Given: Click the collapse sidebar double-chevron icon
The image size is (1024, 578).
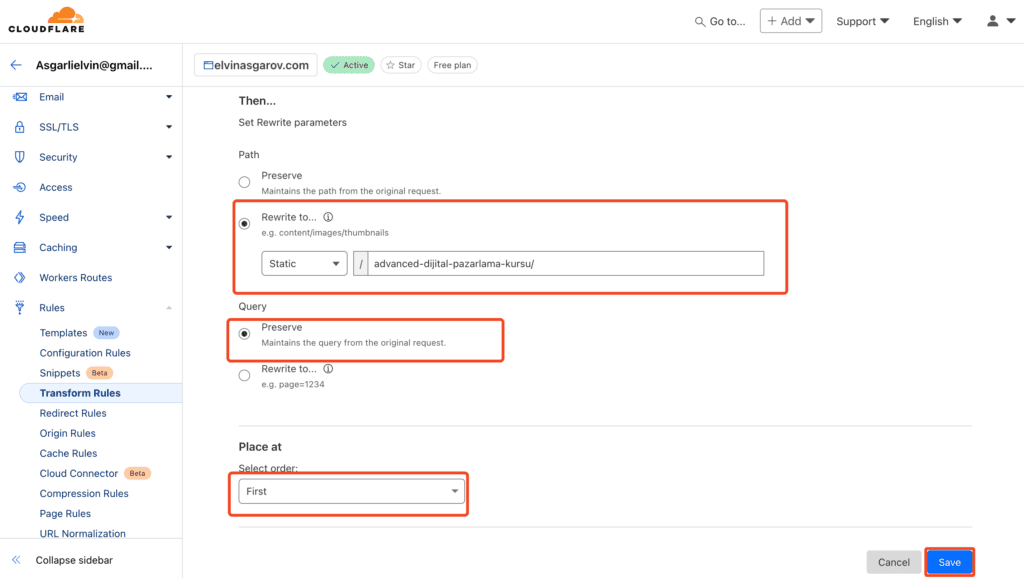Looking at the screenshot, I should coord(16,560).
